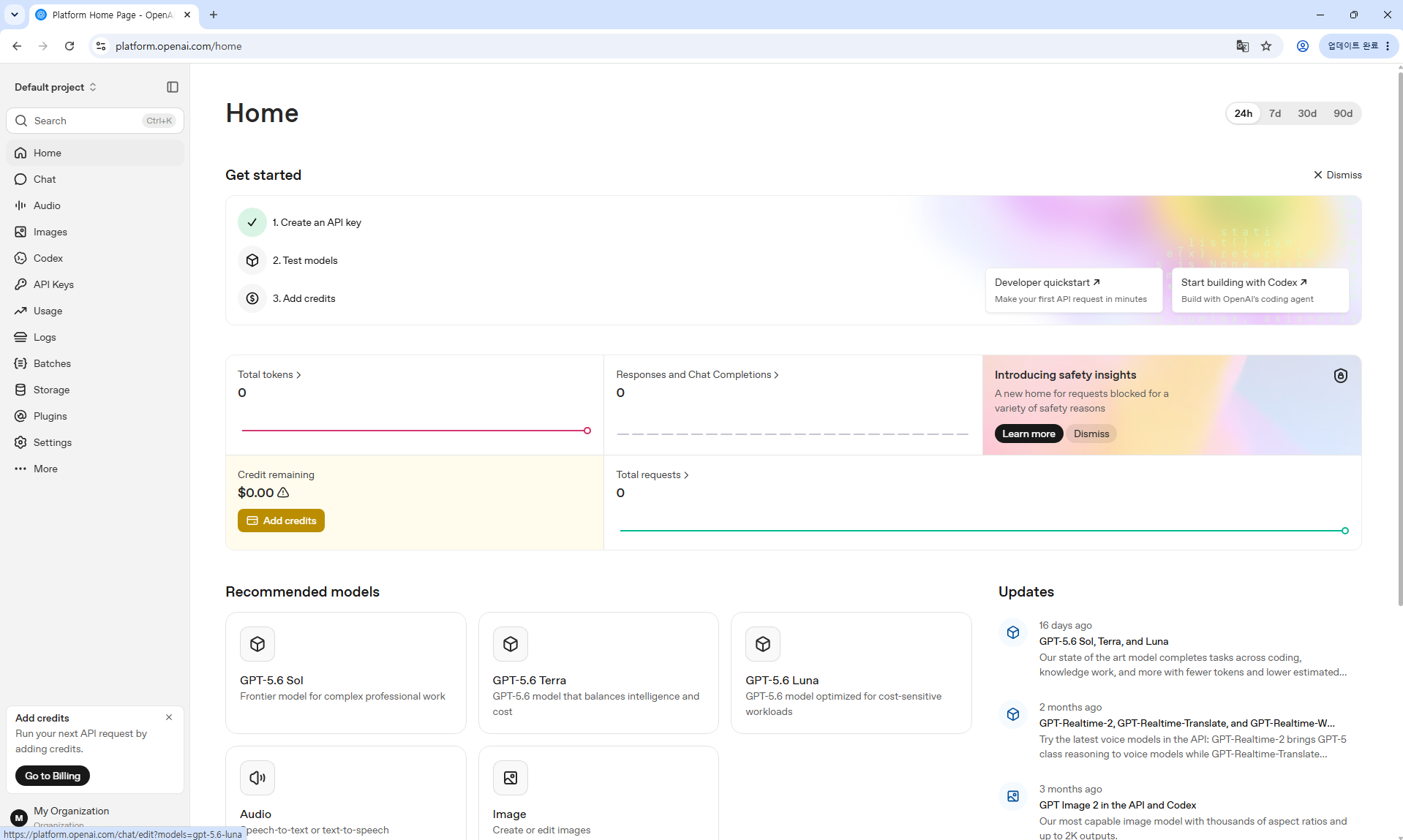Expand Responses and Chat Completions details
This screenshot has height=840, width=1403.
point(697,374)
